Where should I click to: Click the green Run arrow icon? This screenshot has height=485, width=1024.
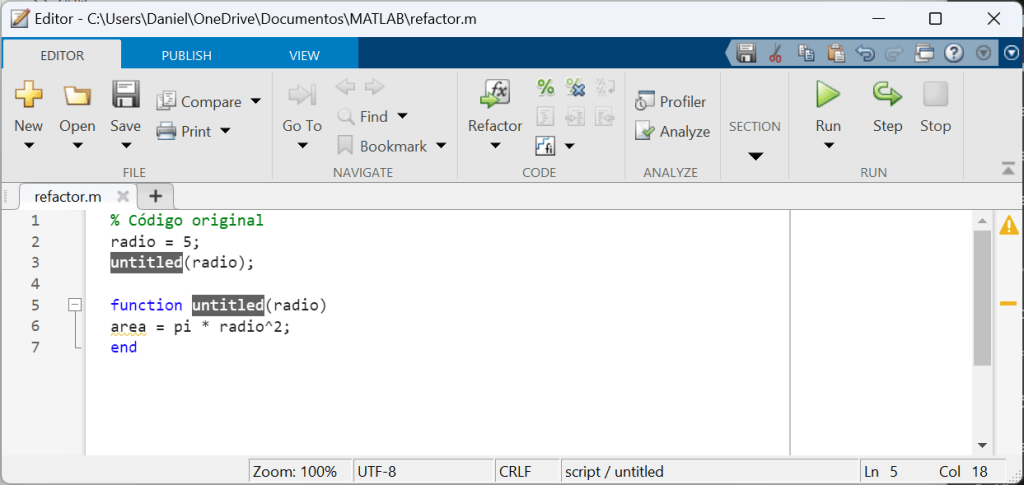pyautogui.click(x=827, y=95)
